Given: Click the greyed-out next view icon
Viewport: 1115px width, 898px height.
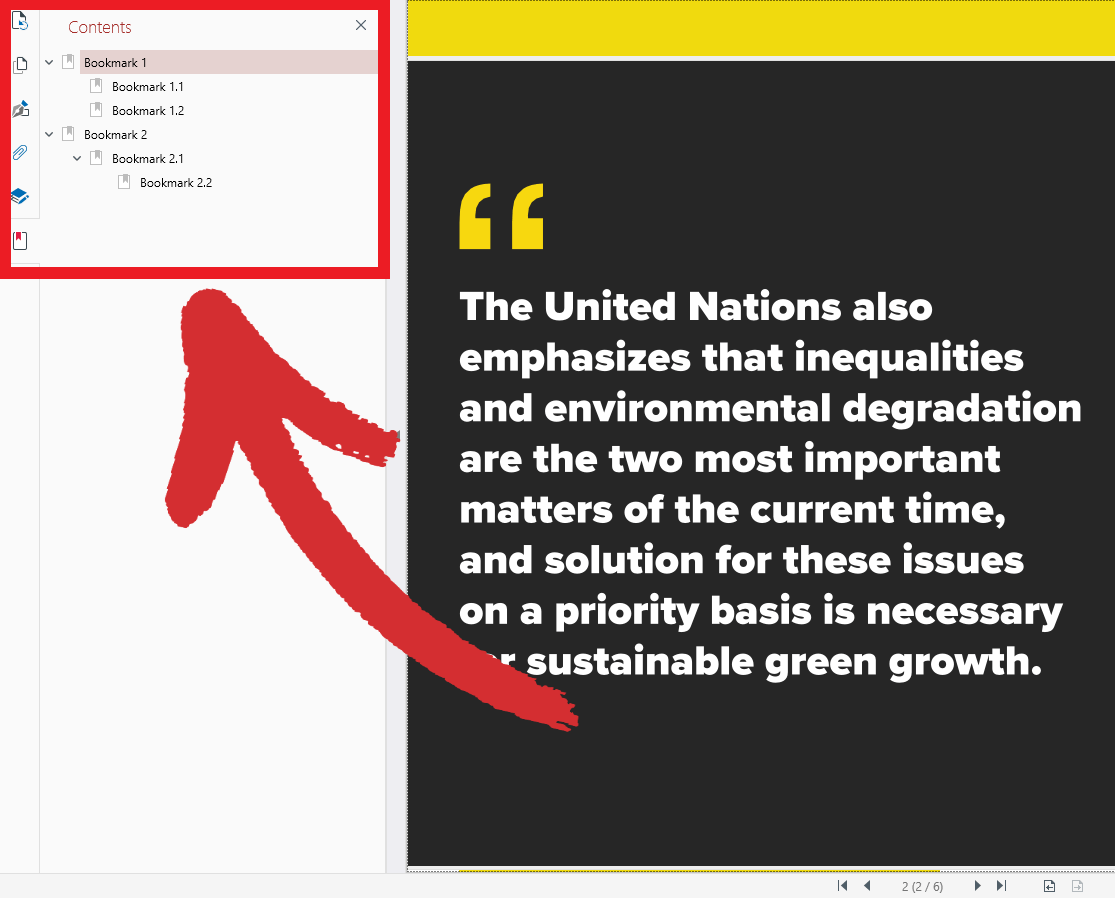Looking at the screenshot, I should (x=1077, y=886).
